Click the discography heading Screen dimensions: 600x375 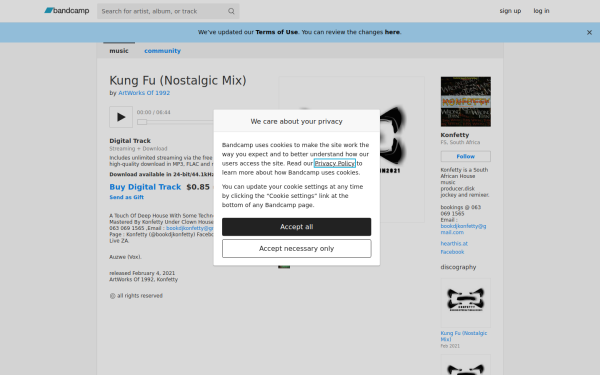(x=458, y=267)
